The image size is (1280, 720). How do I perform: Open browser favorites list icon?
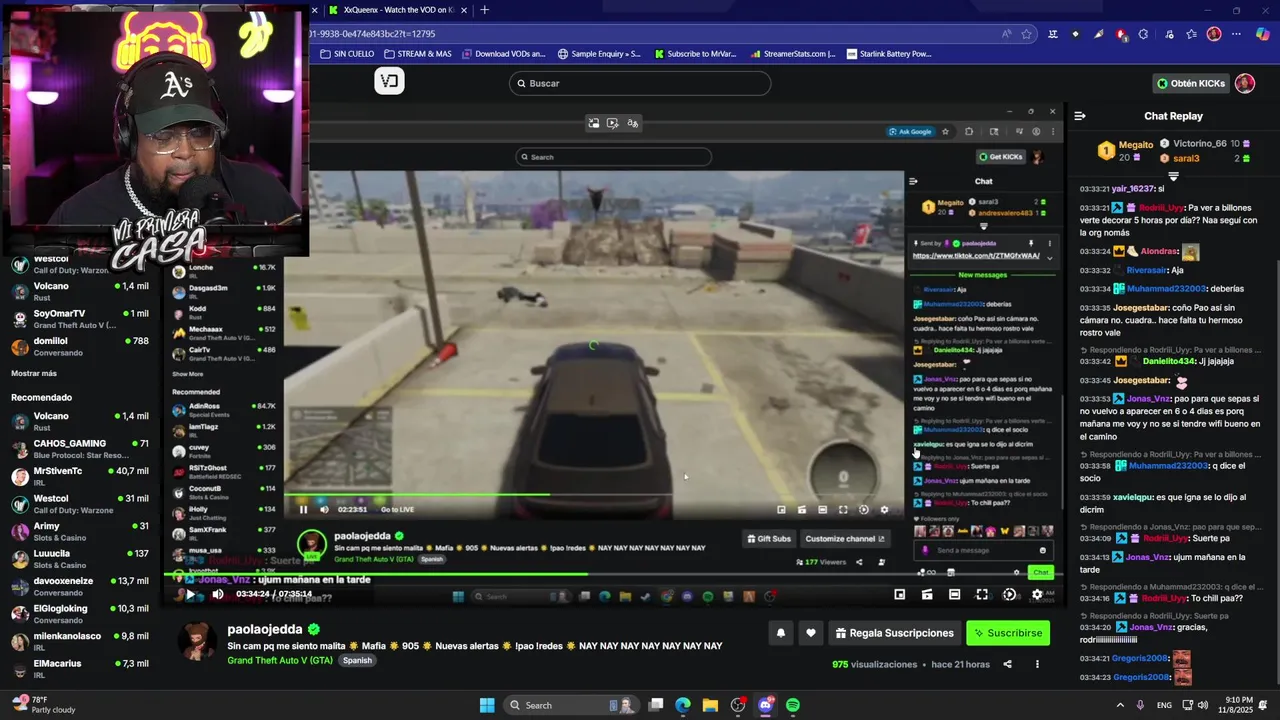[x=1191, y=34]
